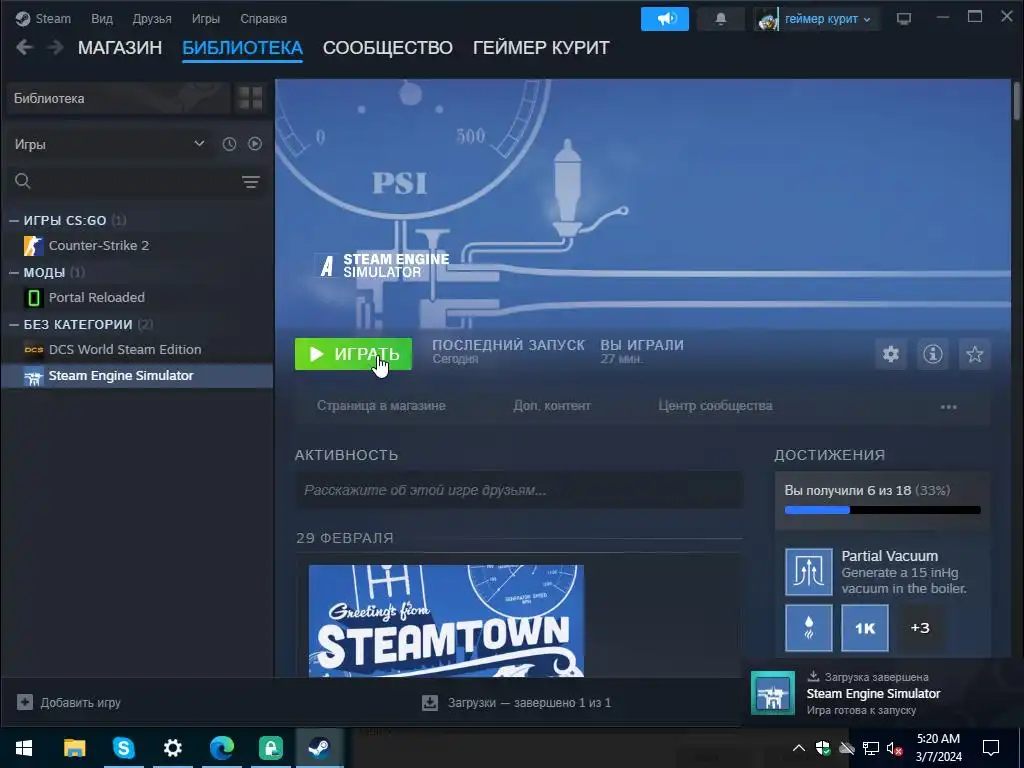Click the 1K achievement icon

tap(865, 628)
